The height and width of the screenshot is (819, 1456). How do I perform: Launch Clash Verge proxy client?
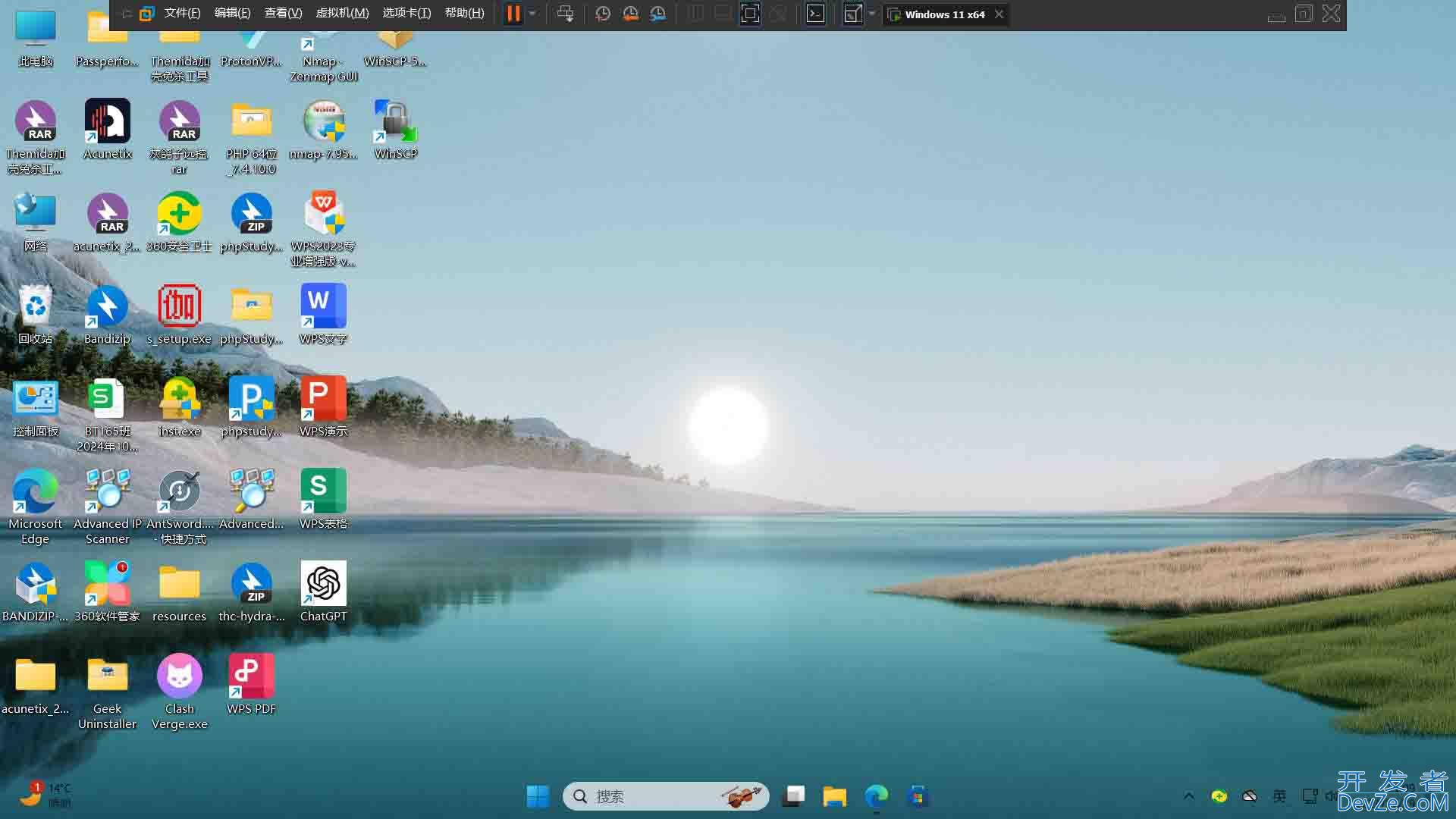point(179,678)
